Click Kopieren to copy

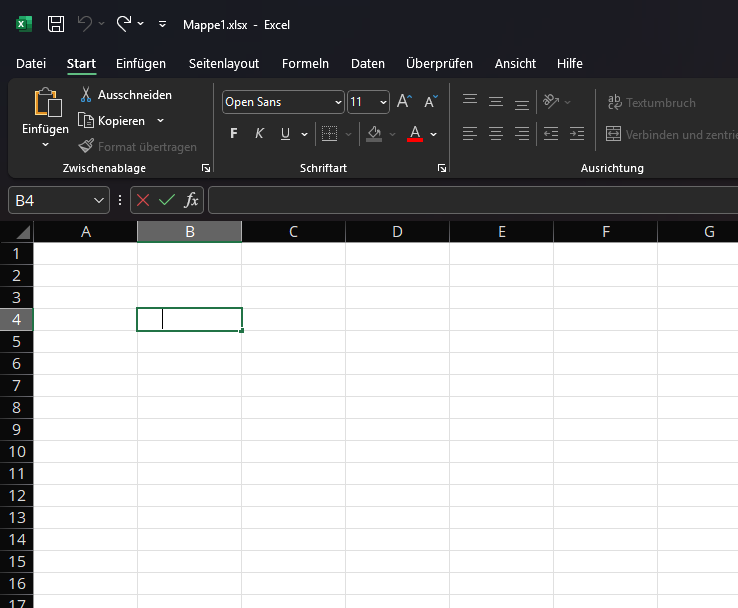[x=112, y=121]
